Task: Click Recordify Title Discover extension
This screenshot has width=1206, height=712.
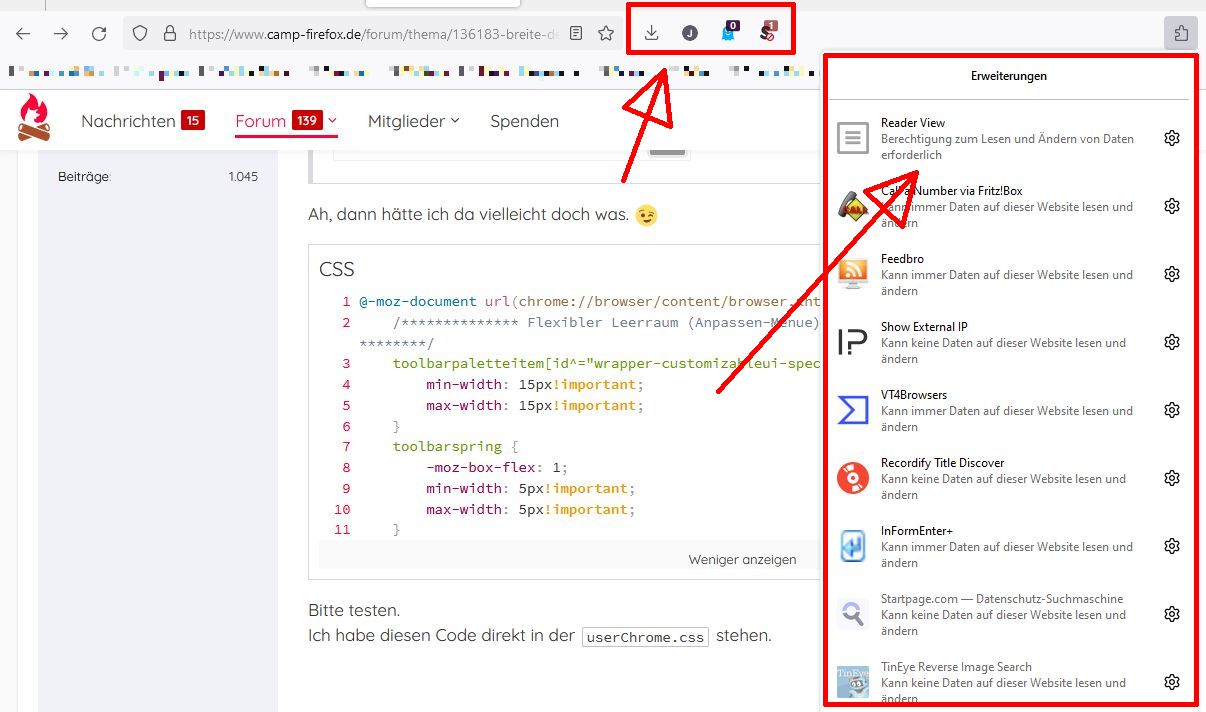Action: [853, 478]
